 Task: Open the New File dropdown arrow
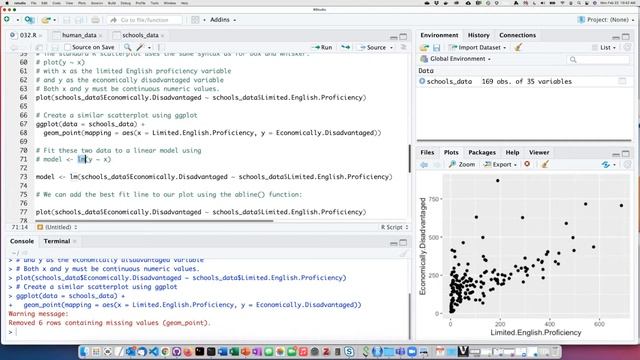click(18, 20)
